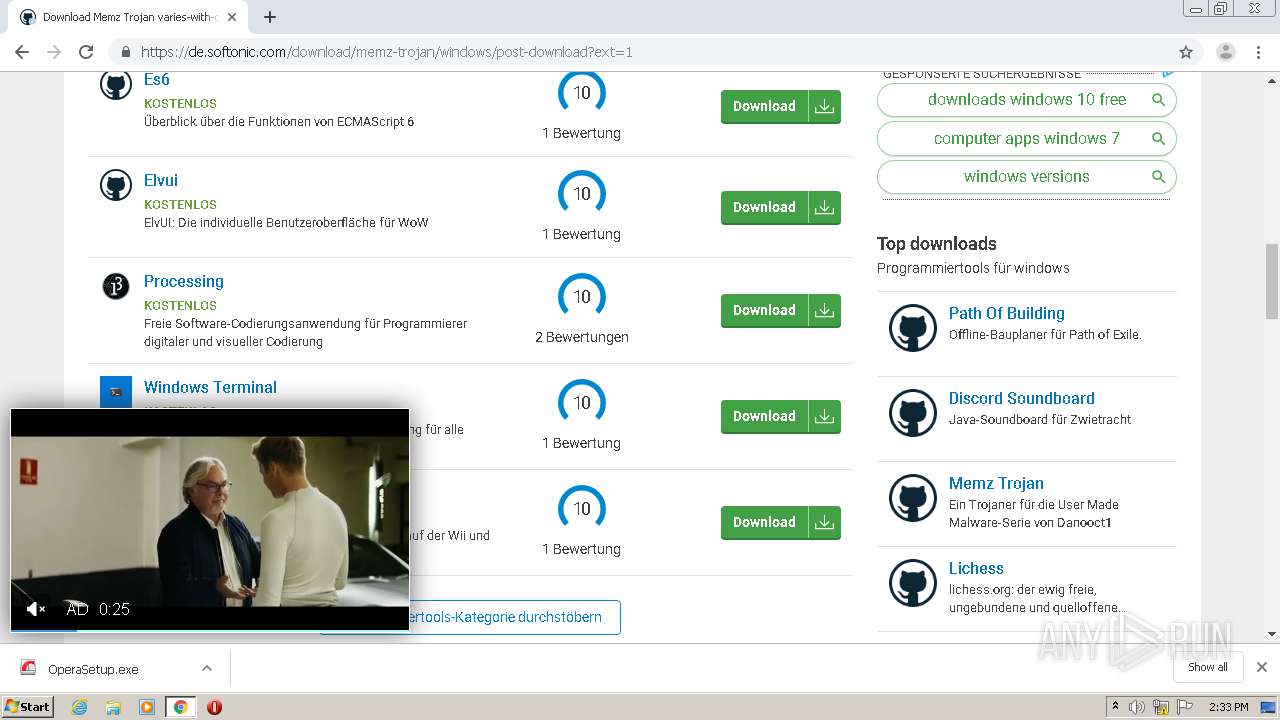Open the Windows Start menu
Screen dimensions: 1280x720
pyautogui.click(x=28, y=707)
